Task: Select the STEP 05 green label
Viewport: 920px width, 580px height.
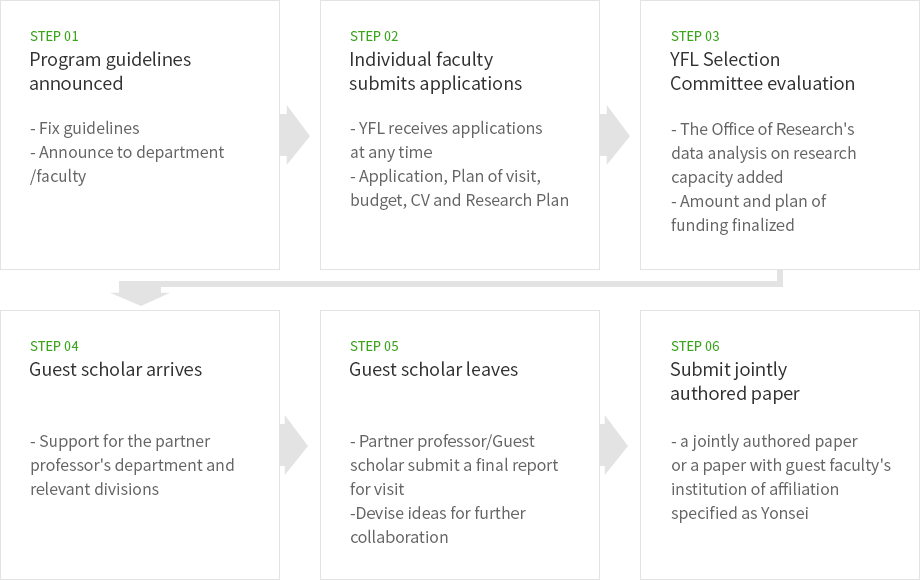Action: [374, 347]
